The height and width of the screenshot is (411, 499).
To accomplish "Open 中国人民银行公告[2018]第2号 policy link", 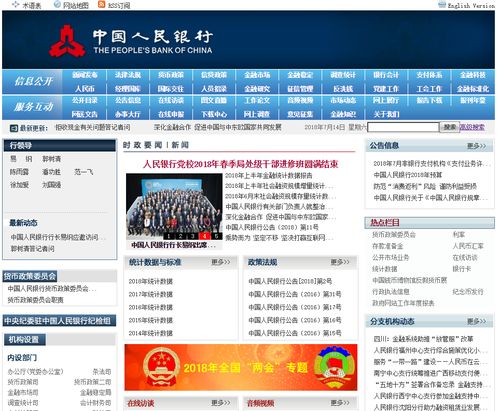I will coord(290,281).
